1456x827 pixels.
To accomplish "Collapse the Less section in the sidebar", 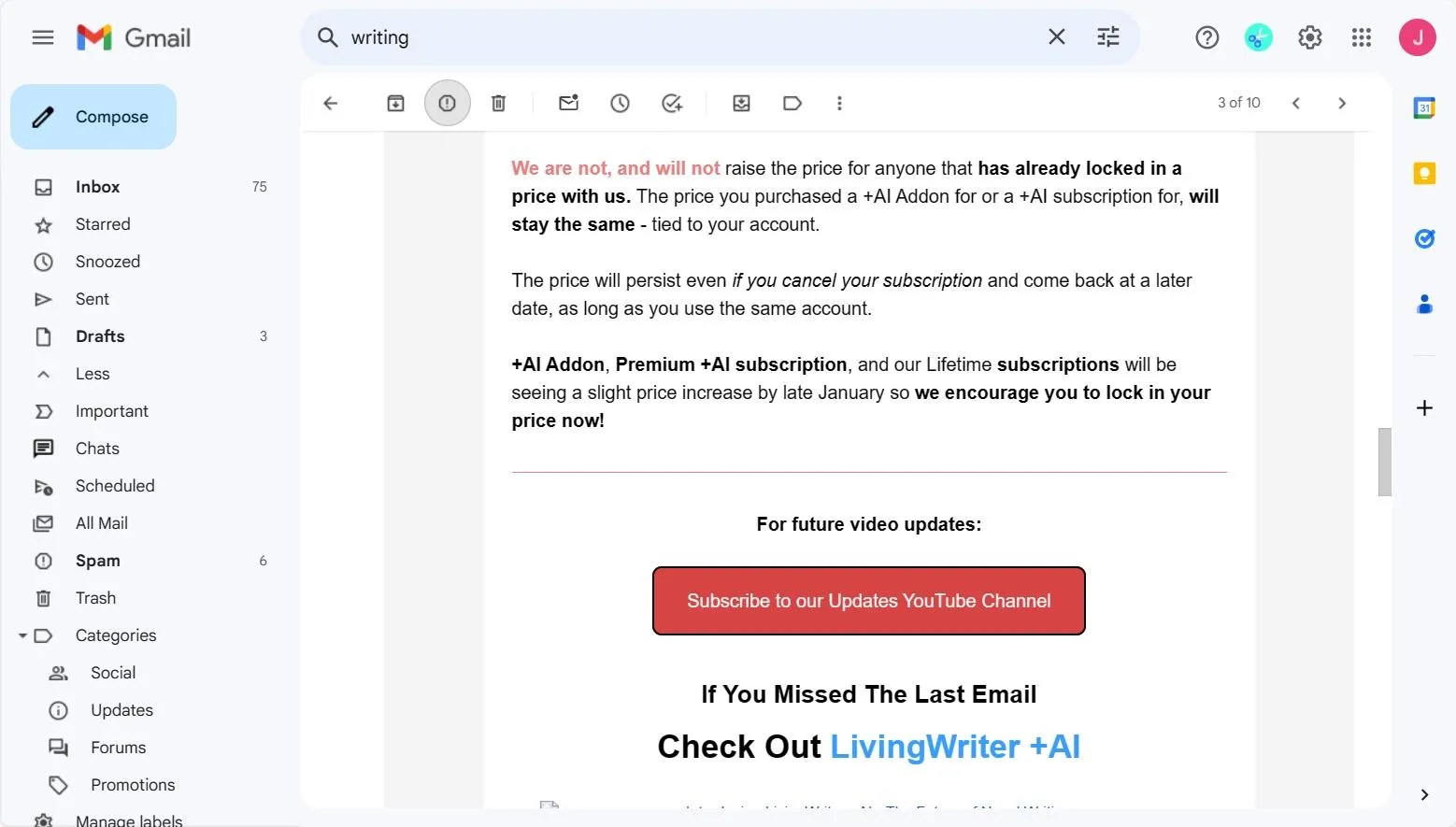I will tap(93, 373).
